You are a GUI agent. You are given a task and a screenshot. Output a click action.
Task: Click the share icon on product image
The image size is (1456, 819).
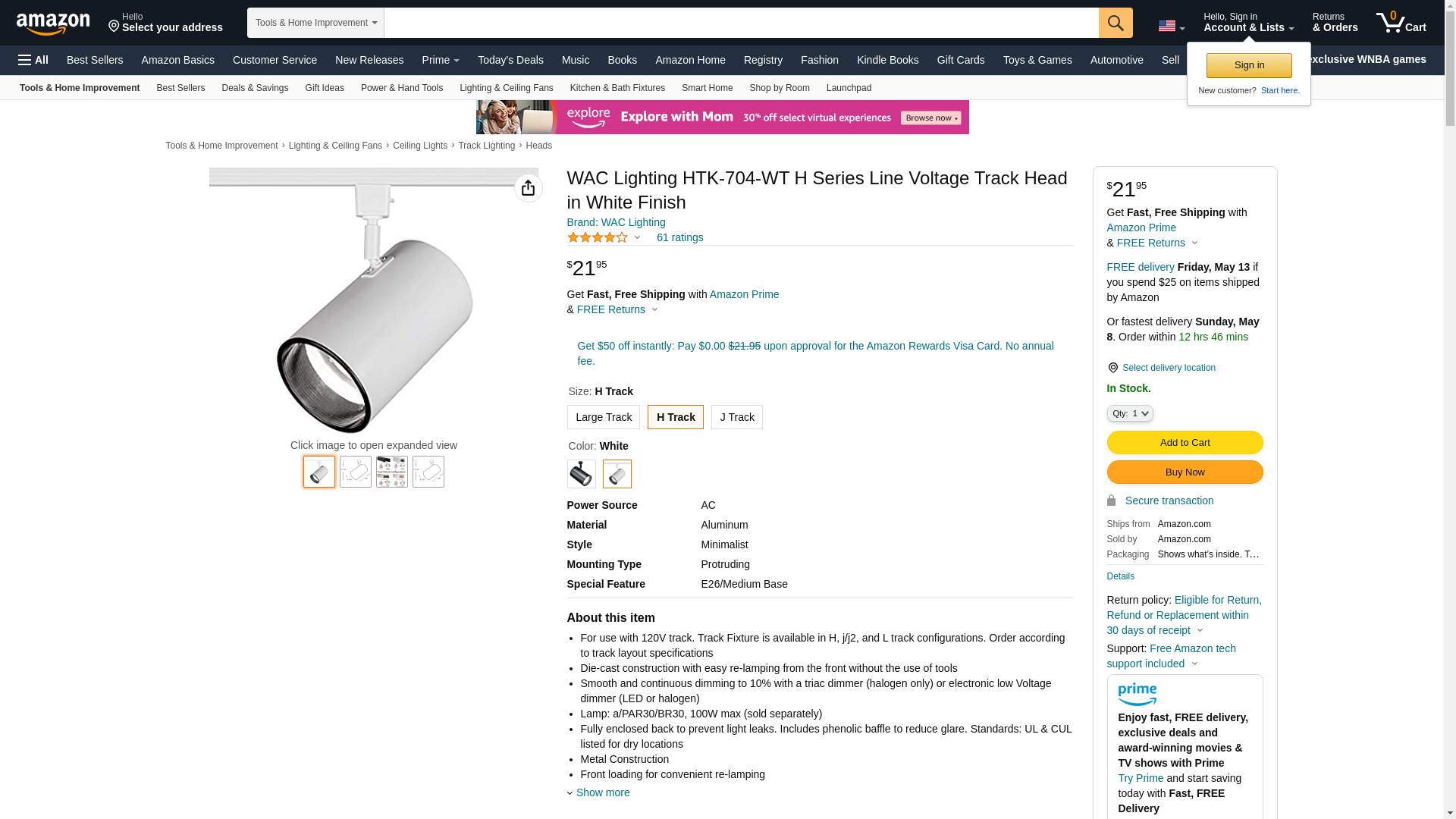click(x=528, y=188)
